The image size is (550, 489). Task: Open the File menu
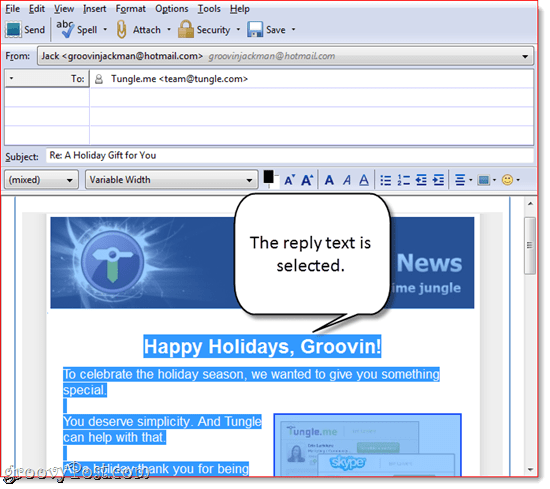(12, 9)
